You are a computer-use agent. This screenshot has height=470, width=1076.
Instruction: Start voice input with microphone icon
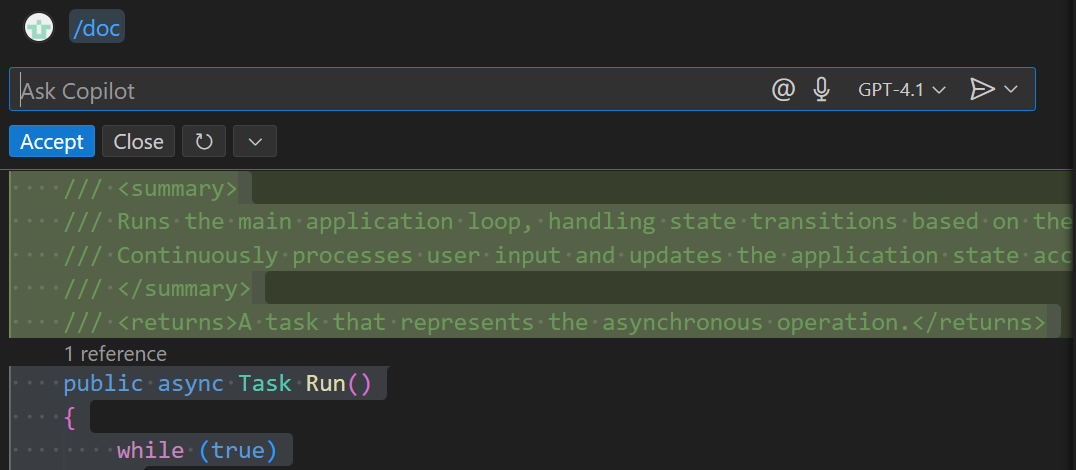click(821, 90)
